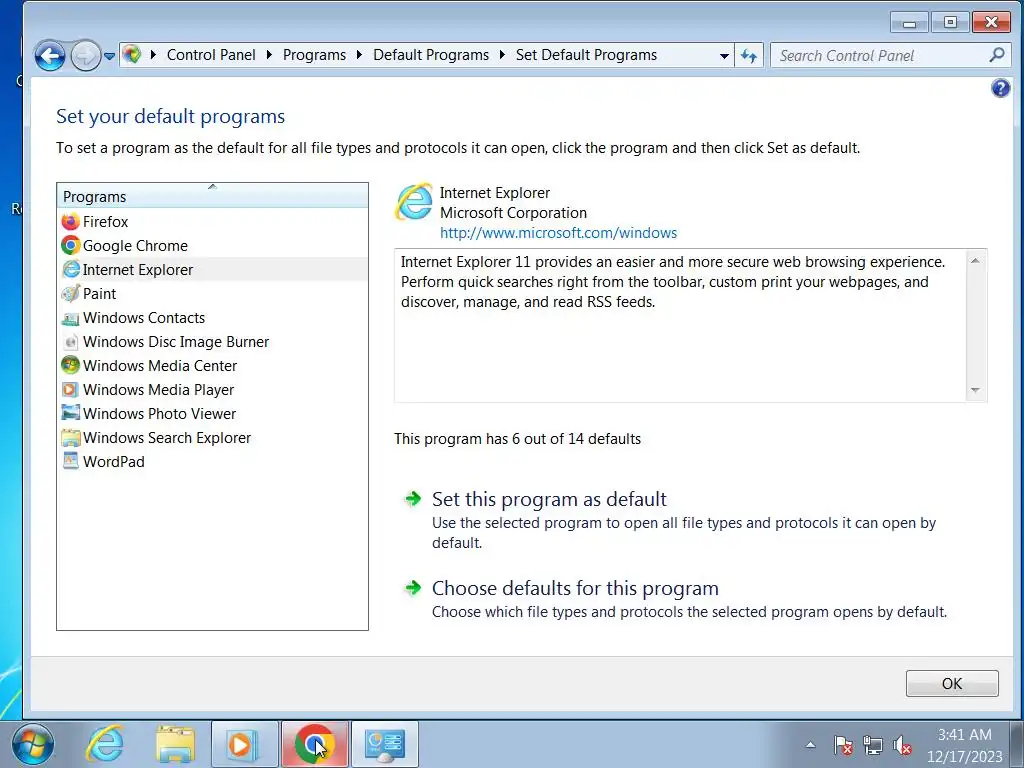Select the Windows Contacts row text

click(x=144, y=318)
